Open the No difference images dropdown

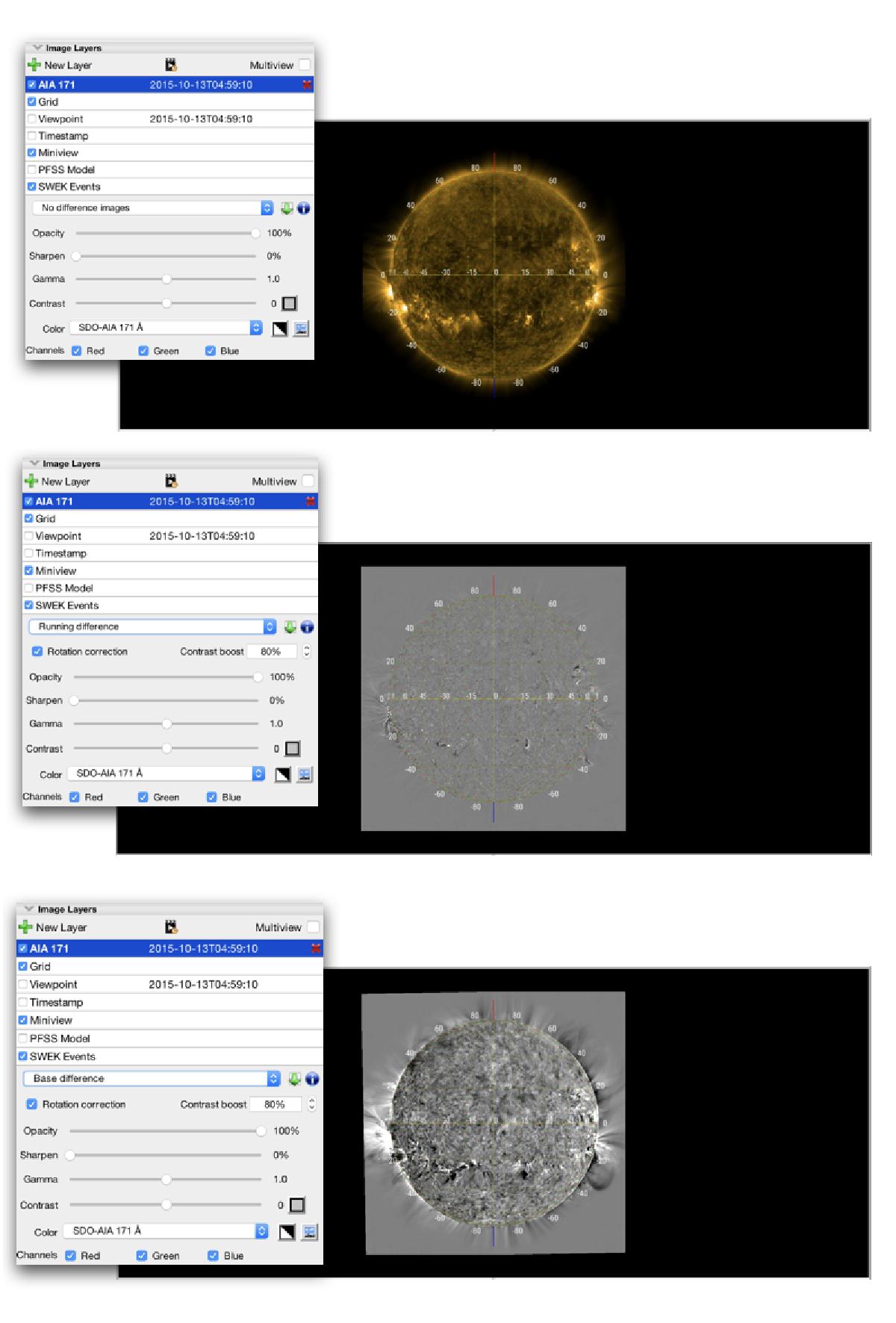click(153, 208)
